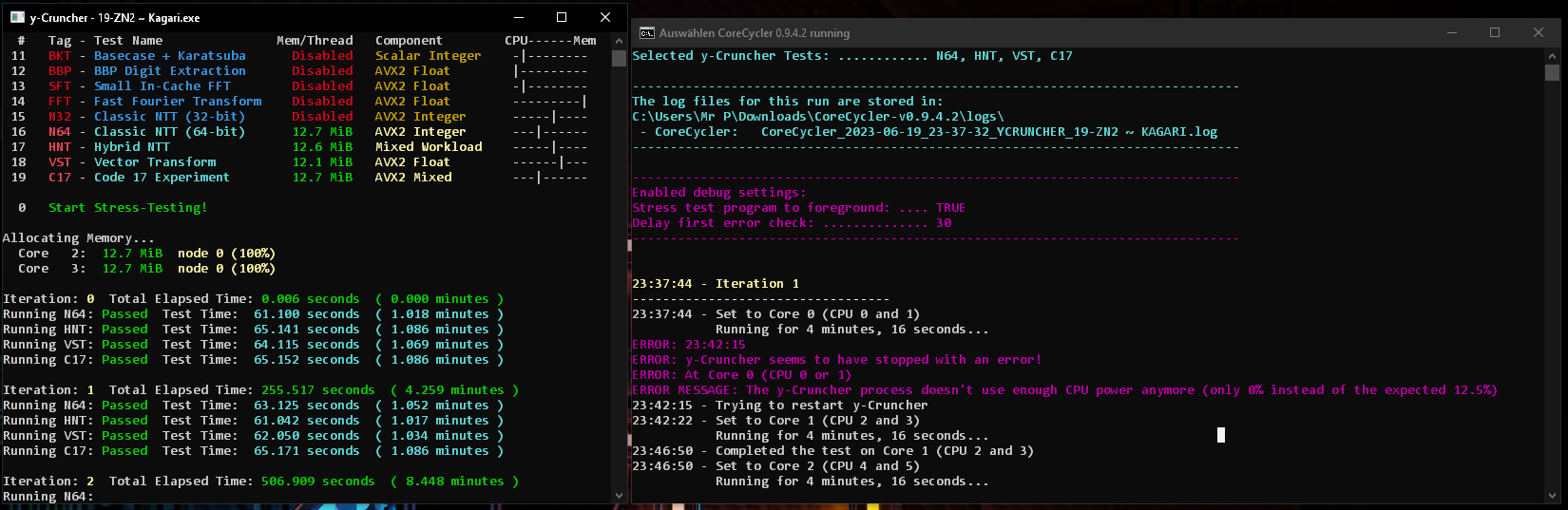The image size is (1568, 510).
Task: Click the 'Classic NTT (32-bit)' entry
Action: click(169, 117)
